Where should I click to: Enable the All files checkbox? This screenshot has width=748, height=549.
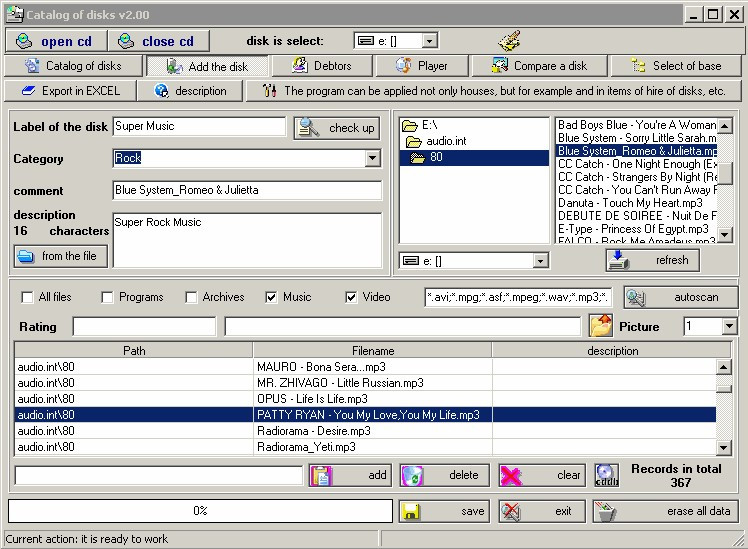(27, 297)
